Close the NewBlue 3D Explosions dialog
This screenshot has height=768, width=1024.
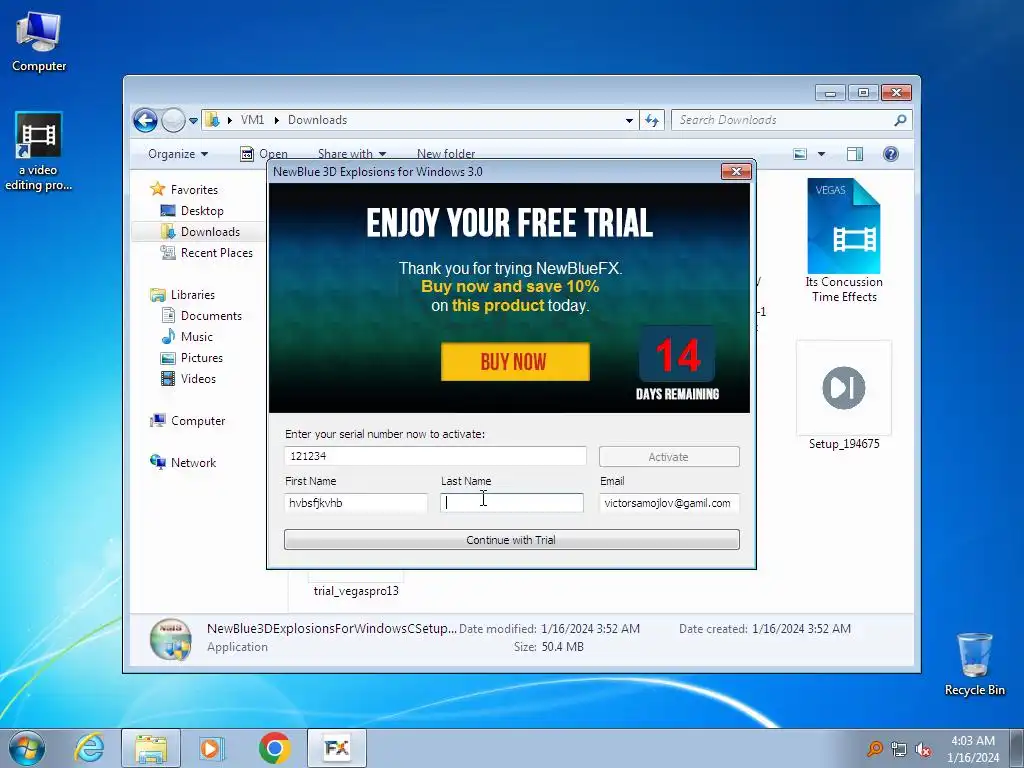point(737,171)
